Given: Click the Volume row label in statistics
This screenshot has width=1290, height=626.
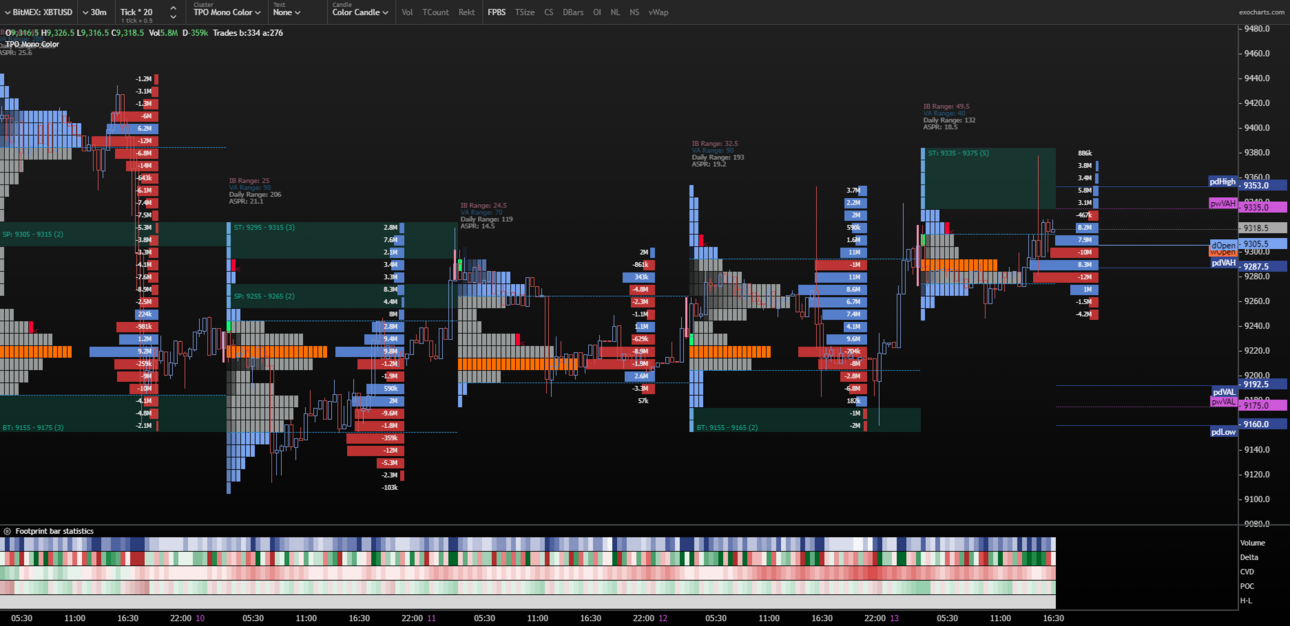Looking at the screenshot, I should 1252,543.
